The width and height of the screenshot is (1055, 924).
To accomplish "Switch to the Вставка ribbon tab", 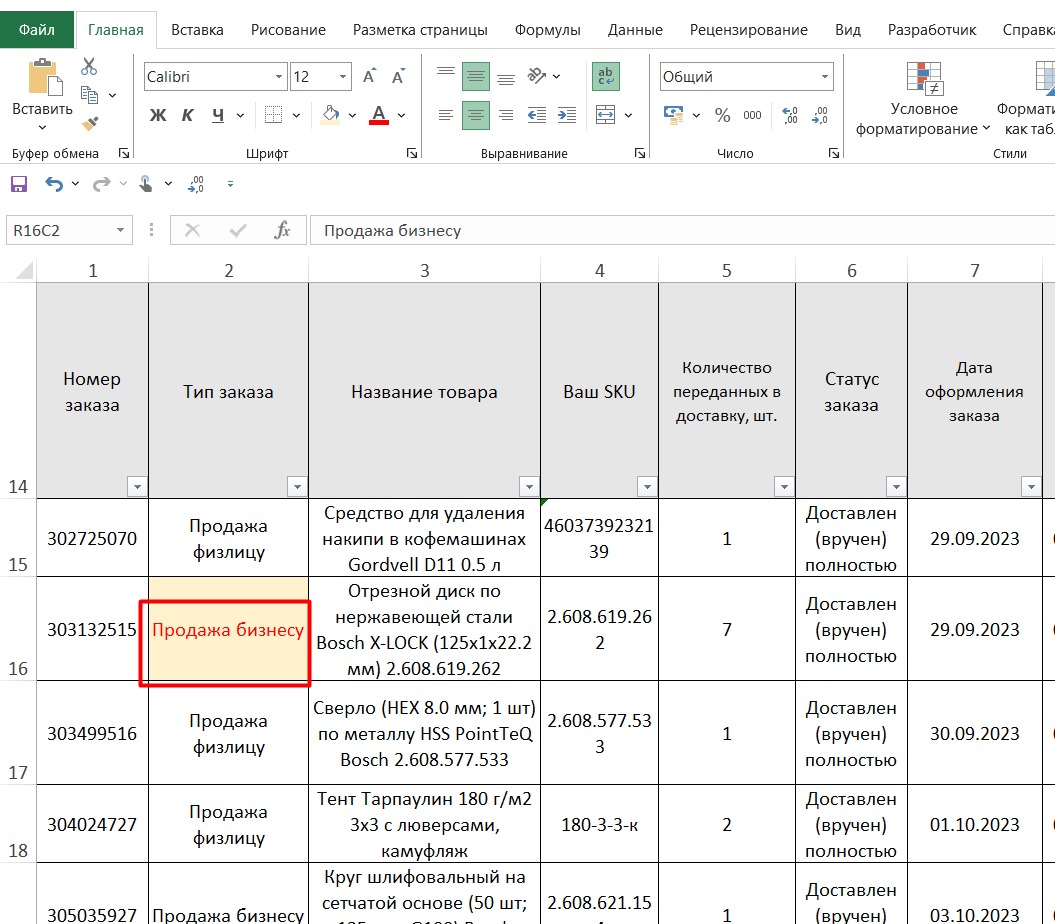I will [x=197, y=30].
